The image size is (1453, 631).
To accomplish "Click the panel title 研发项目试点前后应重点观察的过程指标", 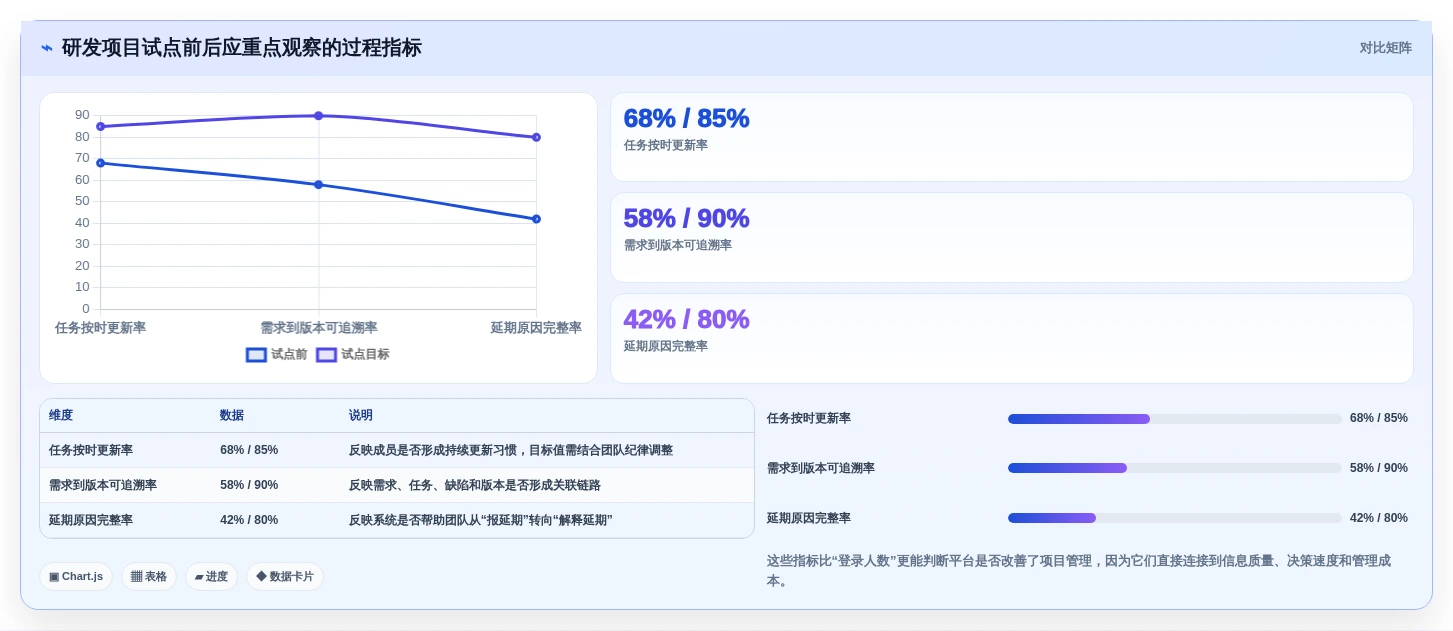I will pos(242,48).
